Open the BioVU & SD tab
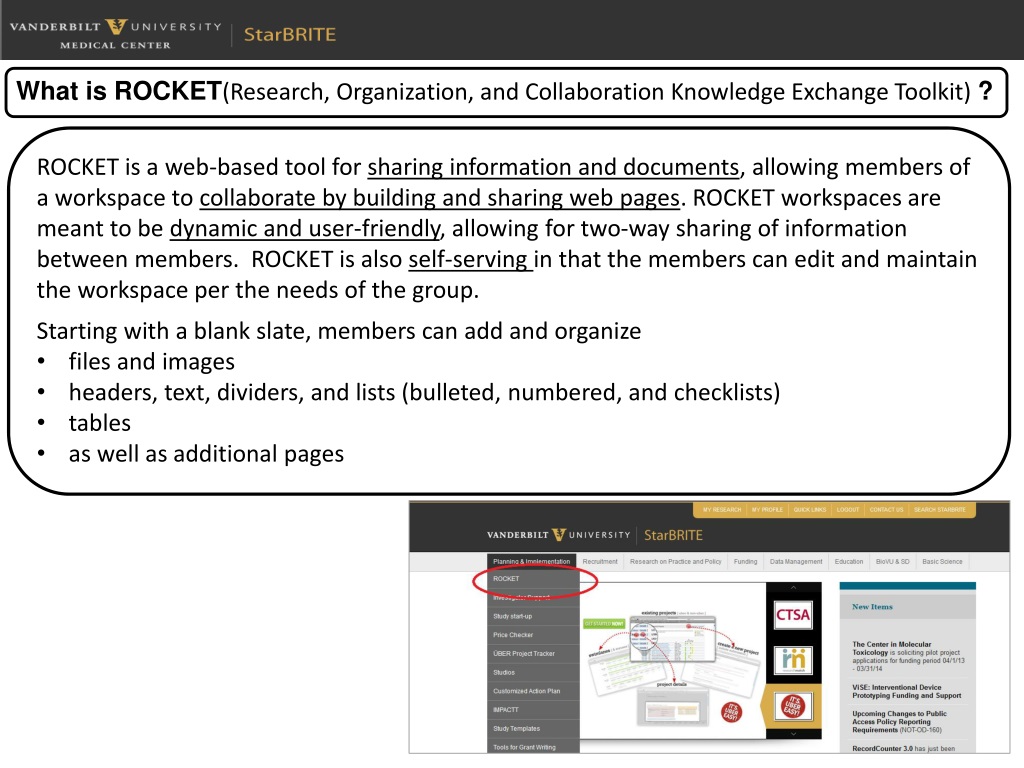Screen dimensions: 1024x768 892,562
